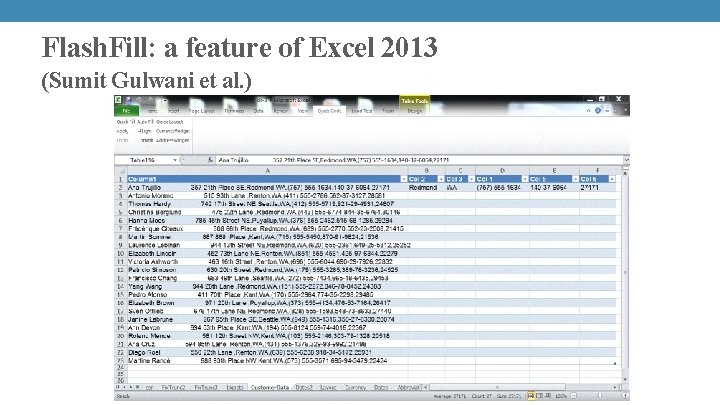720x405 pixels.
Task: Click the 100% zoom level text
Action: coord(561,396)
